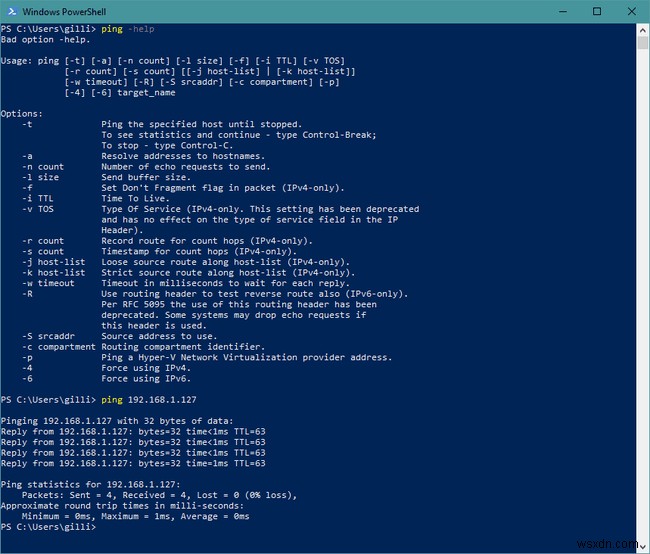Click 'Timestamp for count hops' line
650x554 pixels.
pyautogui.click(x=199, y=252)
